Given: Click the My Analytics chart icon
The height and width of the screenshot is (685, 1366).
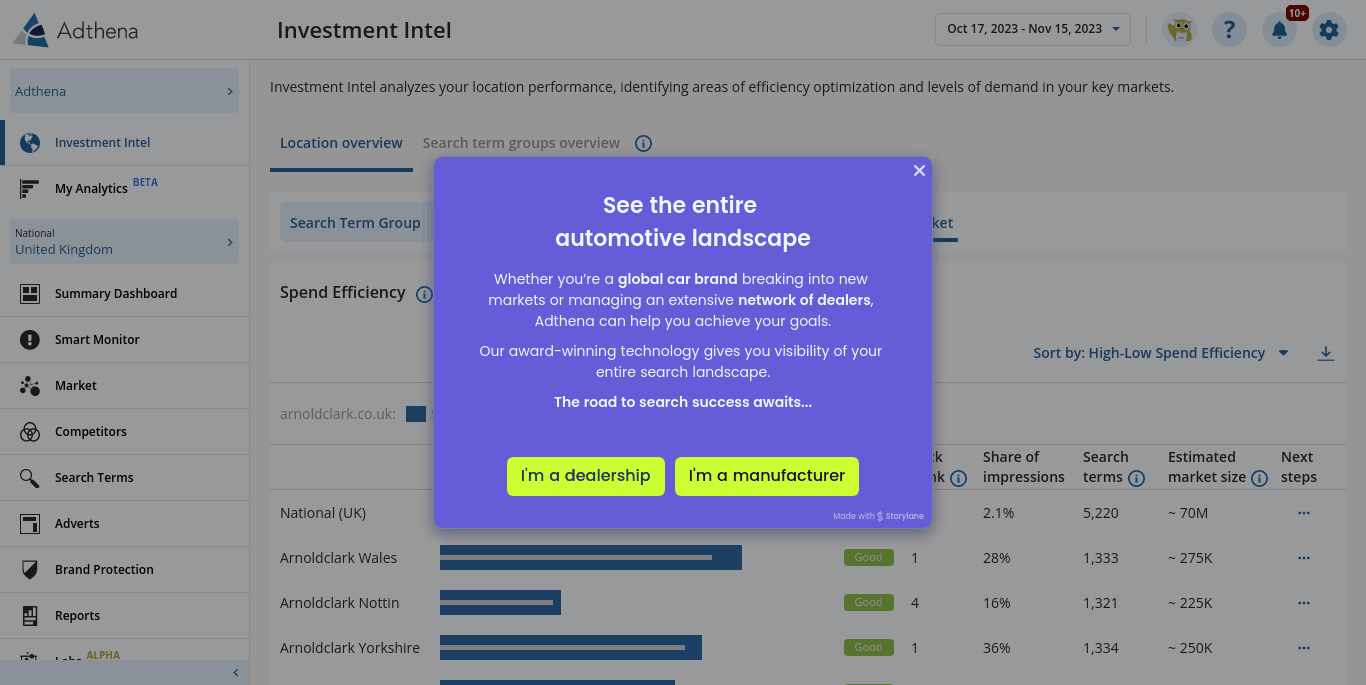Looking at the screenshot, I should point(29,189).
